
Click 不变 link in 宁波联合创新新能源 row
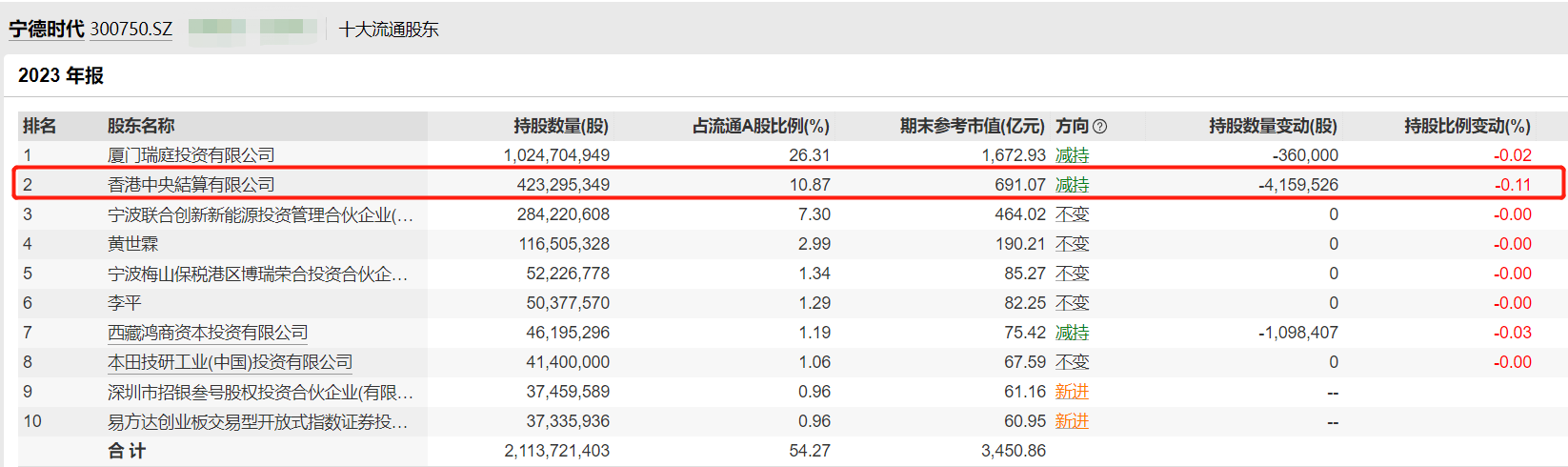[x=1073, y=214]
